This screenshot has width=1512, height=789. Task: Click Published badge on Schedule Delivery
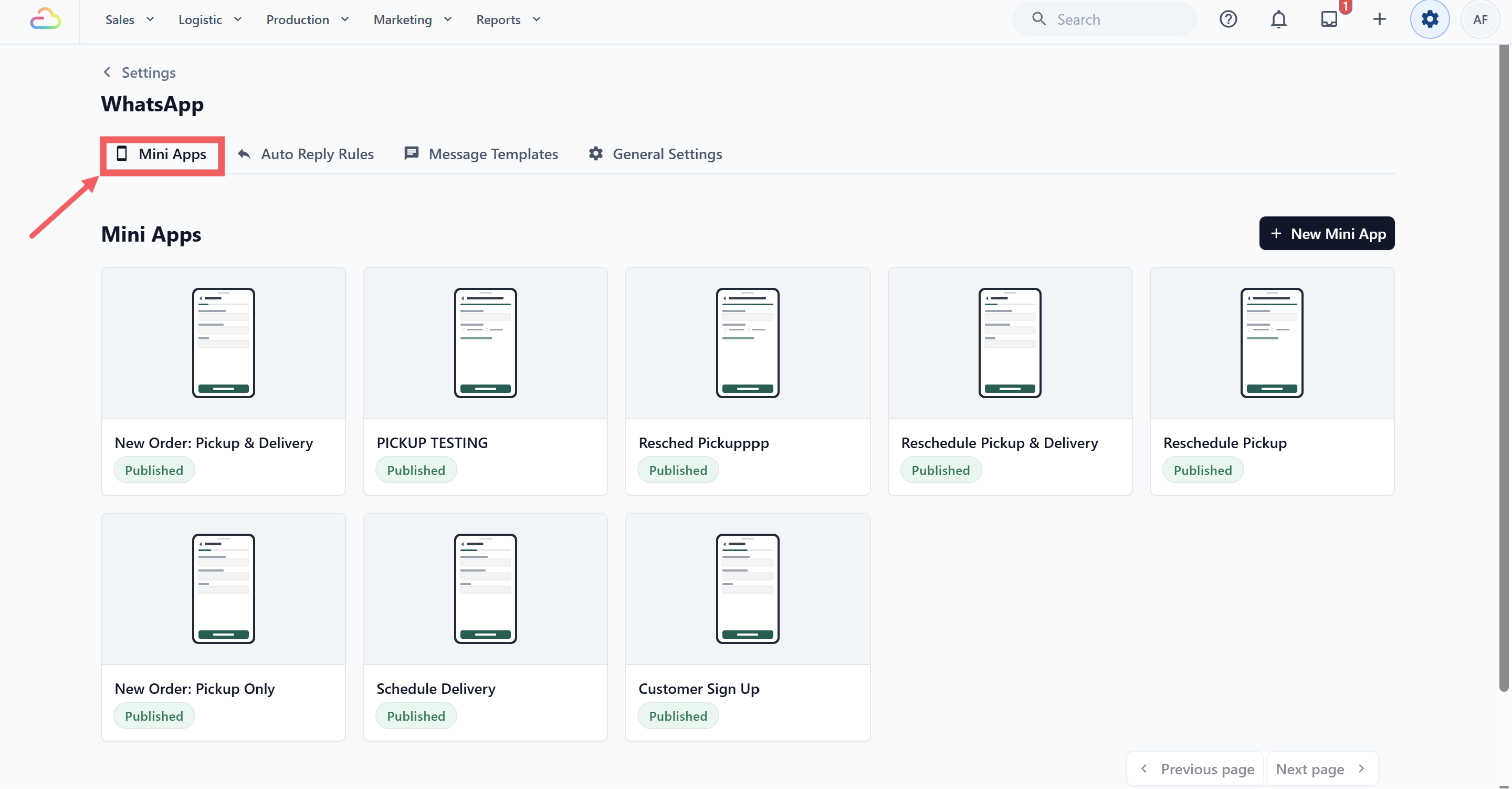click(416, 716)
